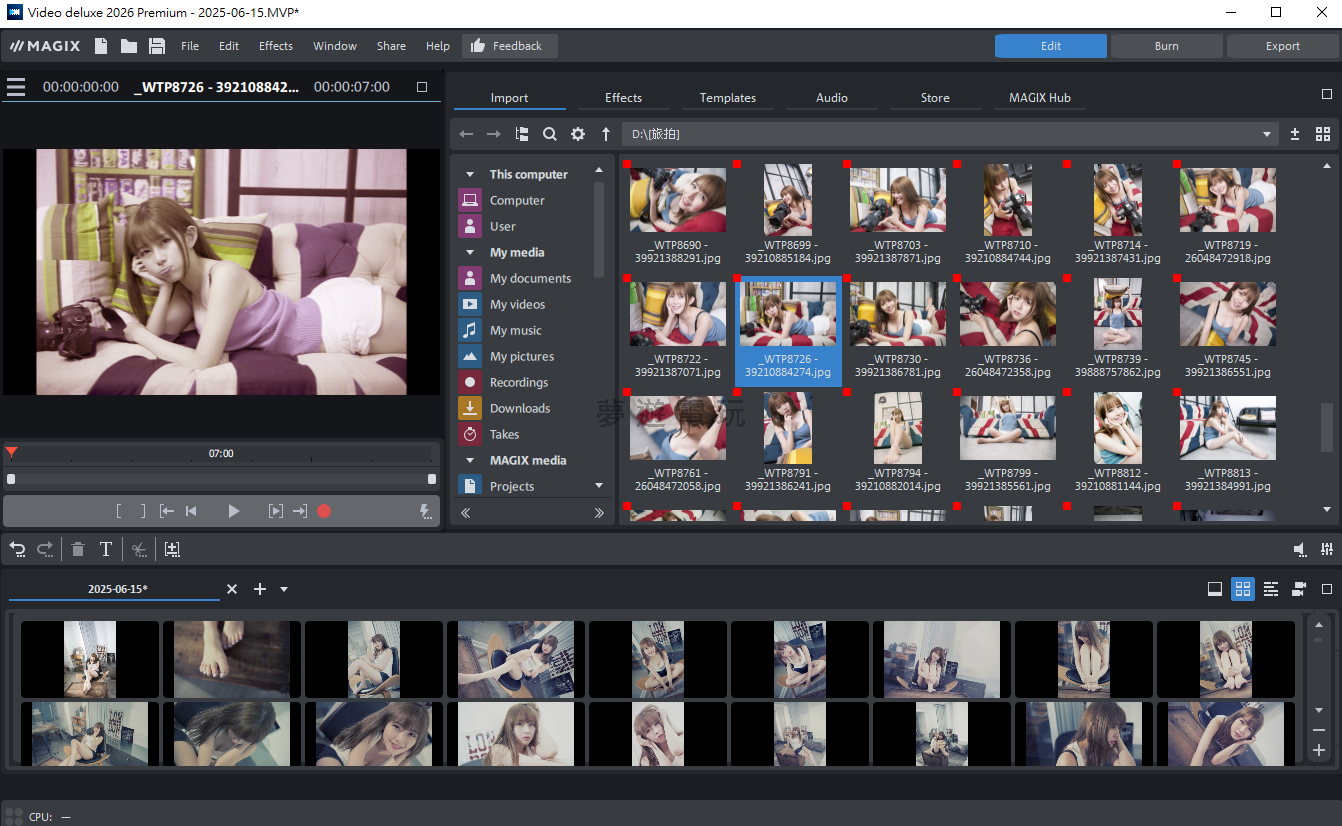The image size is (1342, 826).
Task: Open the media pool search icon
Action: 550,134
